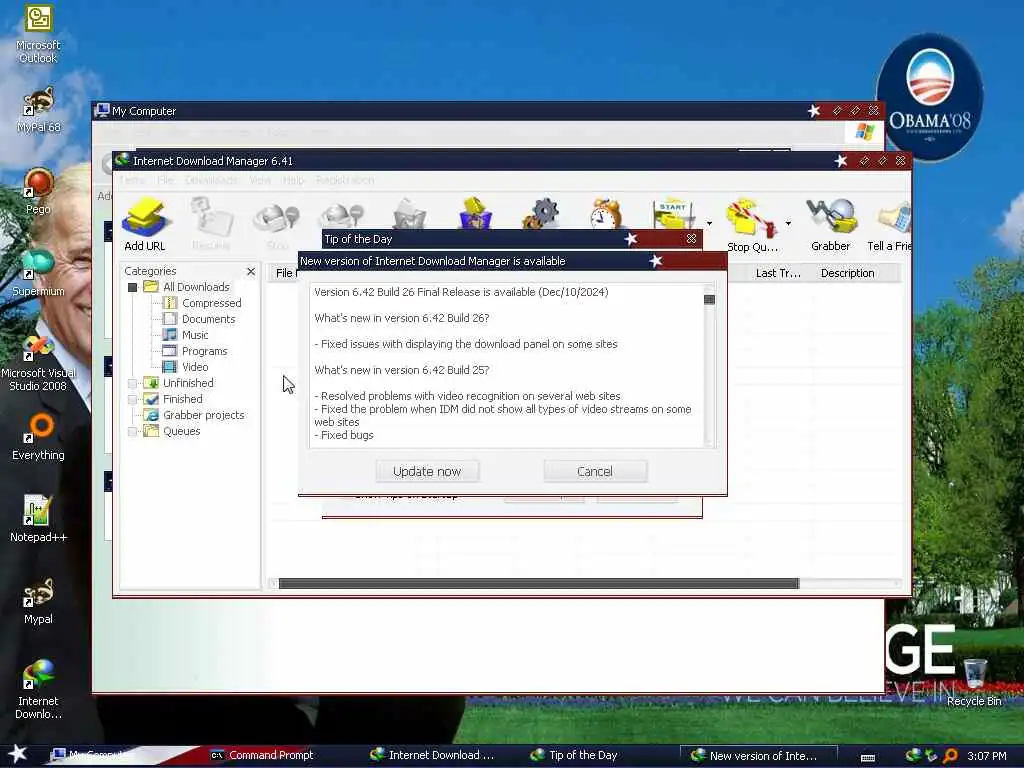The width and height of the screenshot is (1024, 768).
Task: Collapse the All Downloads tree node
Action: (x=133, y=287)
